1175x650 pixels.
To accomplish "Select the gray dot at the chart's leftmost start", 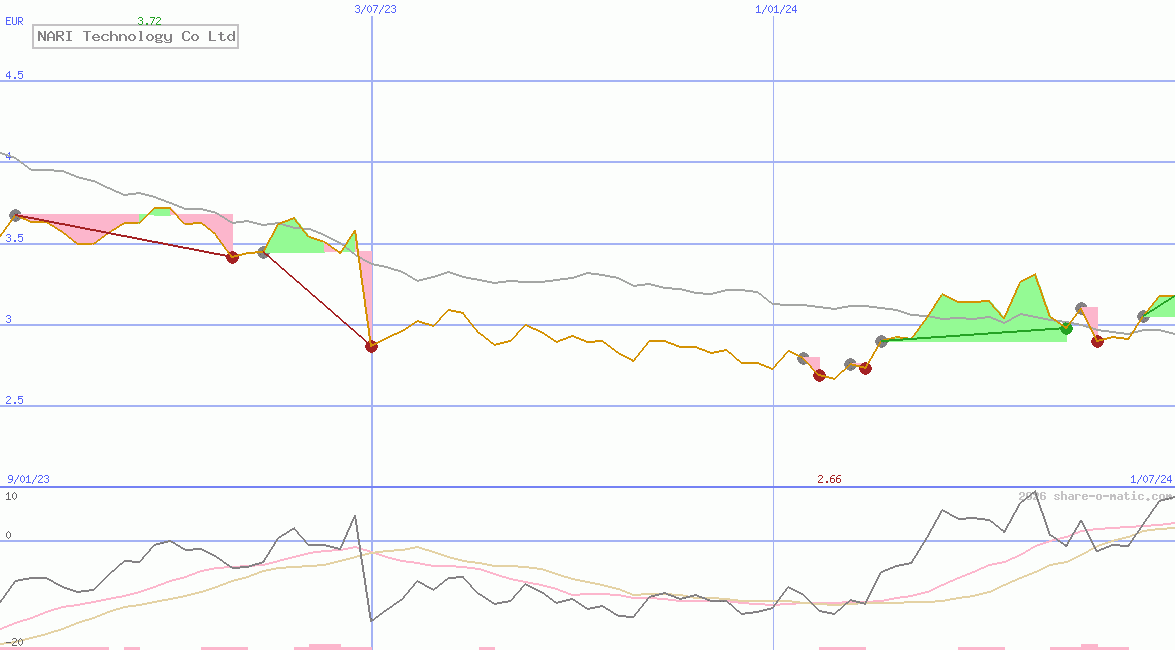I will [x=15, y=213].
